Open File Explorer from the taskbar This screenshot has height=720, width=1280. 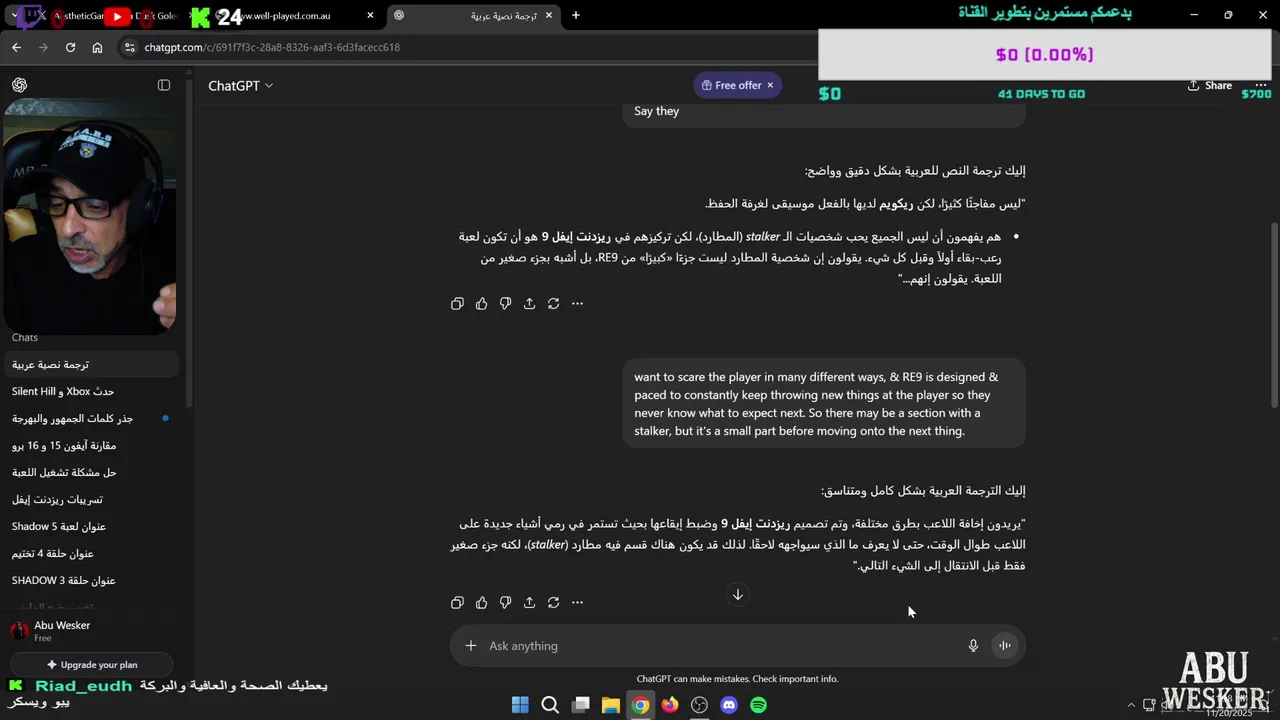pyautogui.click(x=610, y=705)
